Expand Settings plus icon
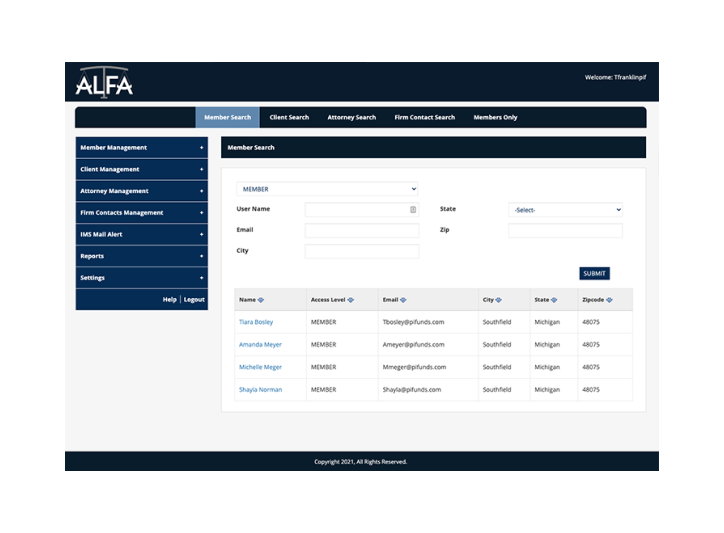Viewport: 724px width, 533px height. click(x=201, y=278)
